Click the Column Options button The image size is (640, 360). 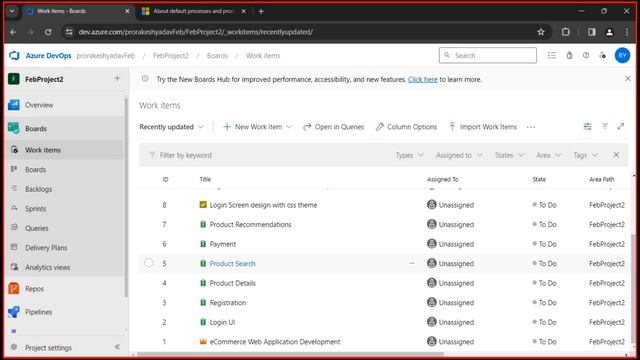[x=407, y=127]
